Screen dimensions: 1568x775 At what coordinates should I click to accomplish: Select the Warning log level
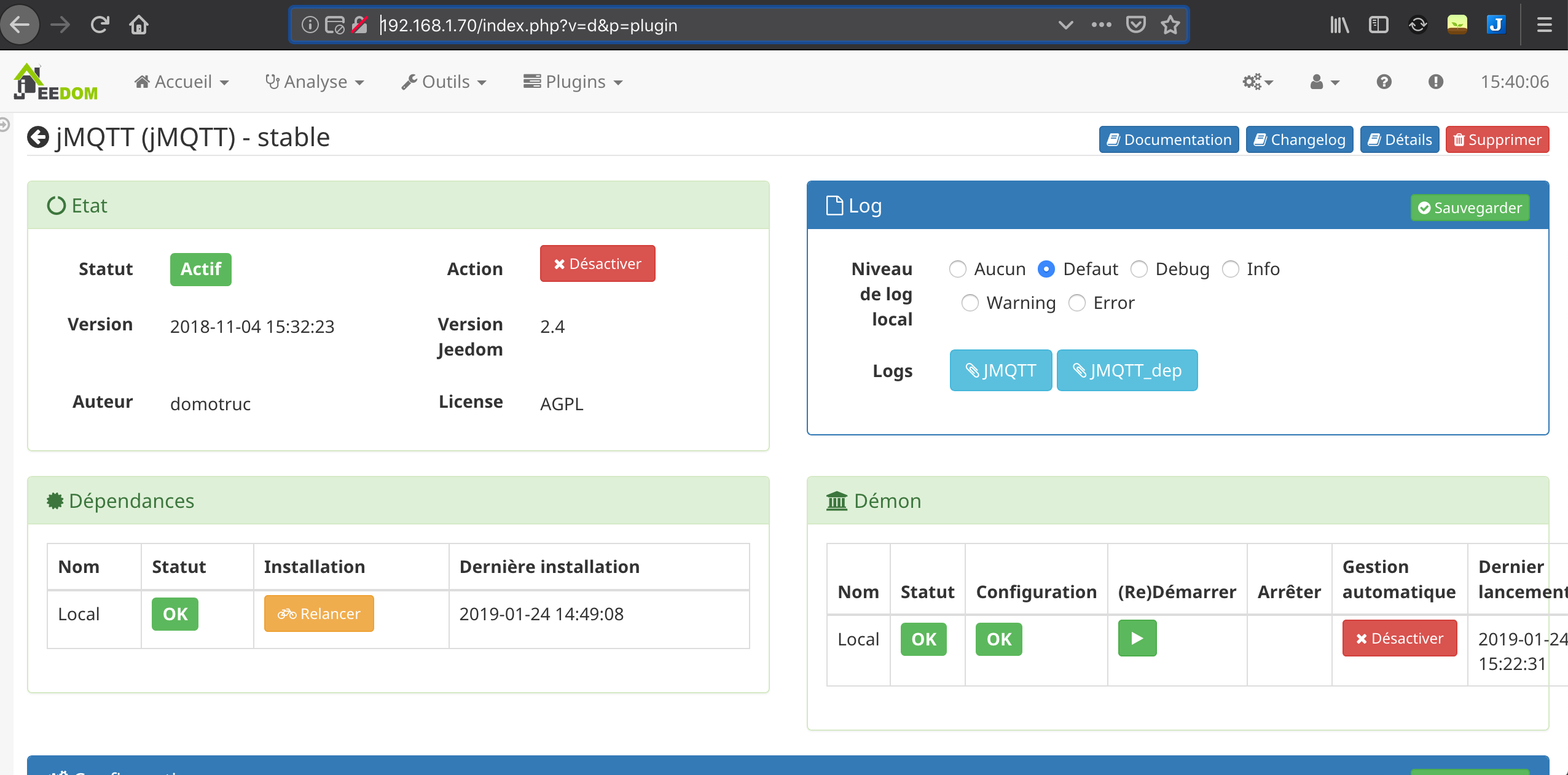point(970,303)
